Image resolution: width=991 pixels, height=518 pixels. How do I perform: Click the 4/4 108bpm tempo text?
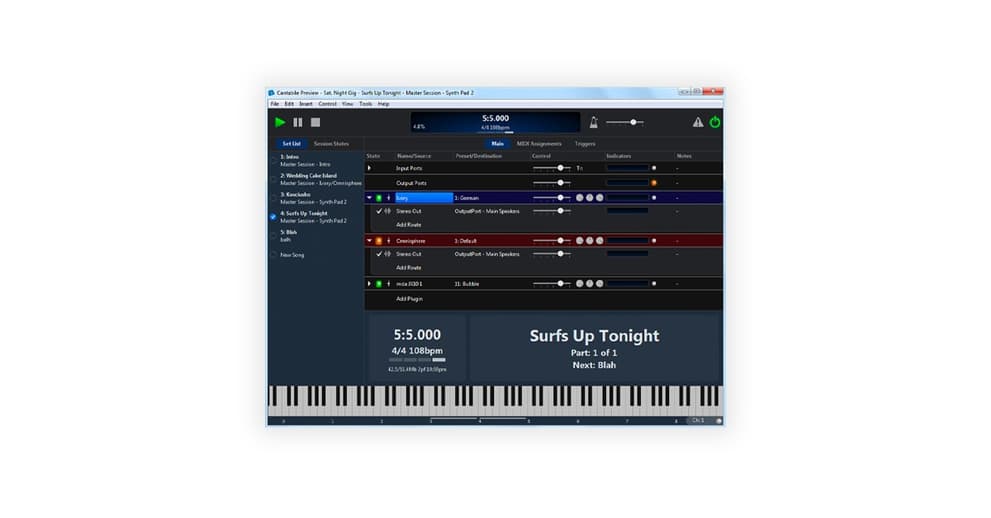417,351
